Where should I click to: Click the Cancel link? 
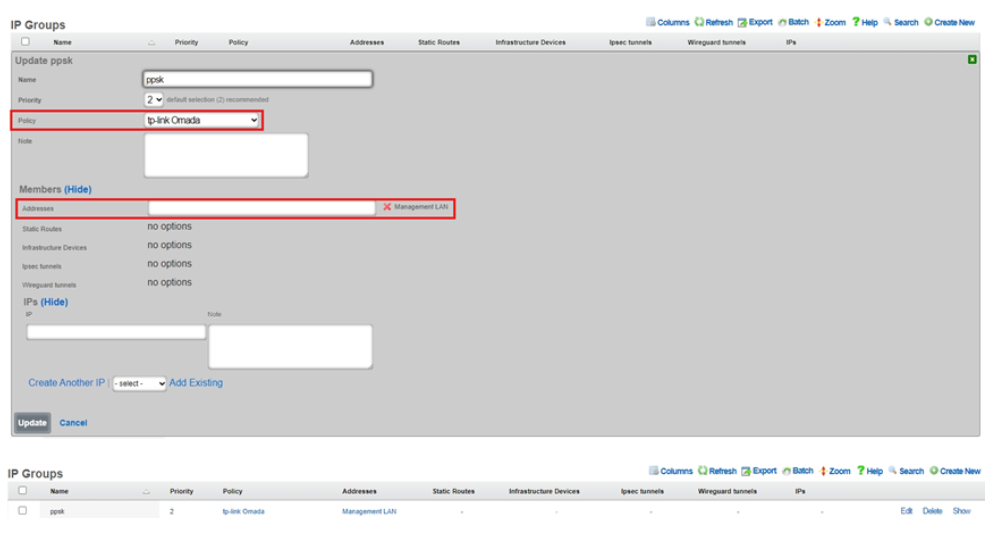[x=73, y=423]
